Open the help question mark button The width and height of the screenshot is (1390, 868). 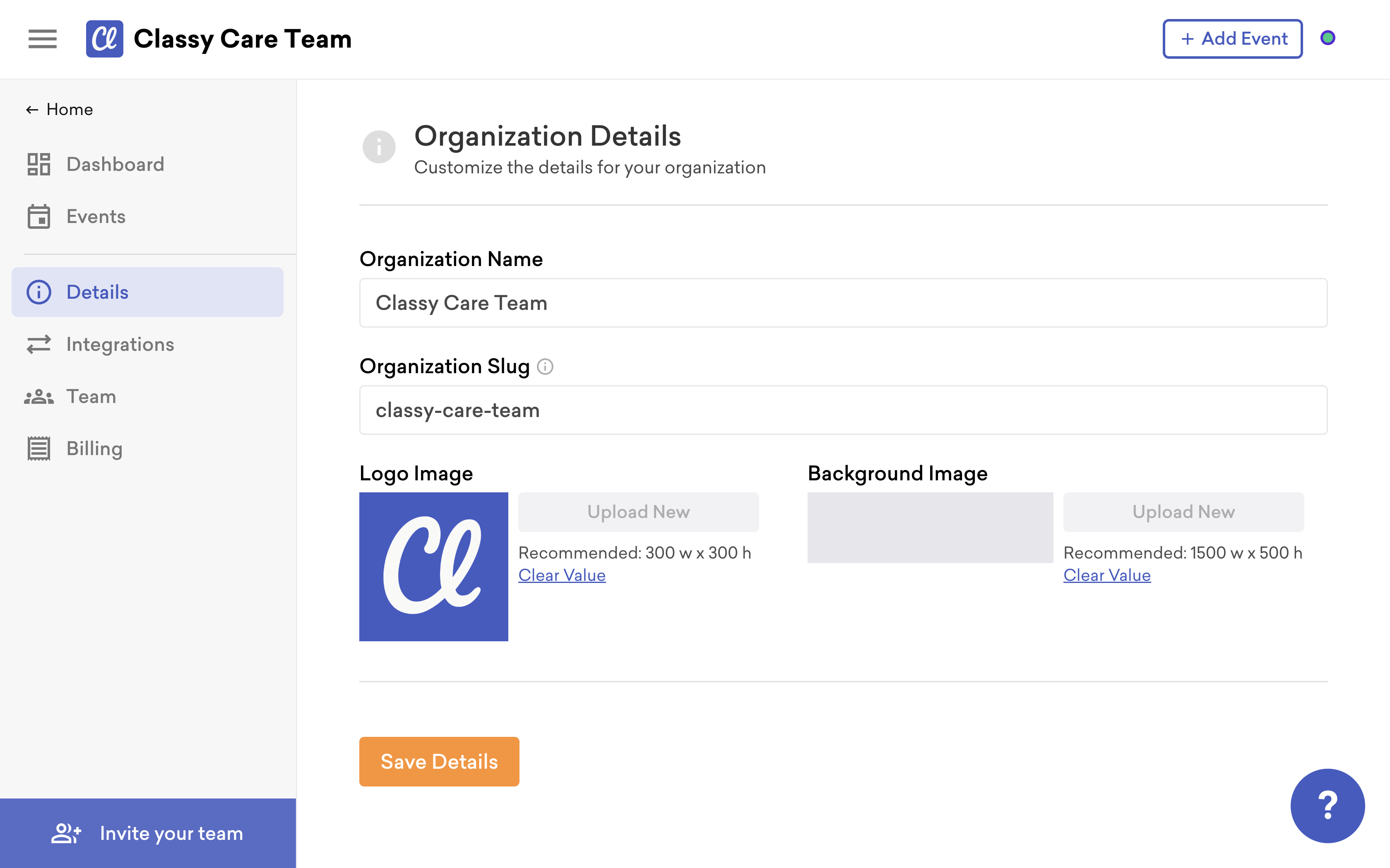1327,806
